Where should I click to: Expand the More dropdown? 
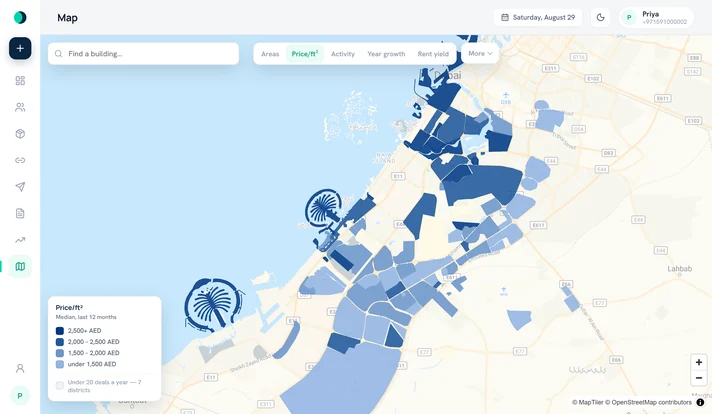(480, 54)
